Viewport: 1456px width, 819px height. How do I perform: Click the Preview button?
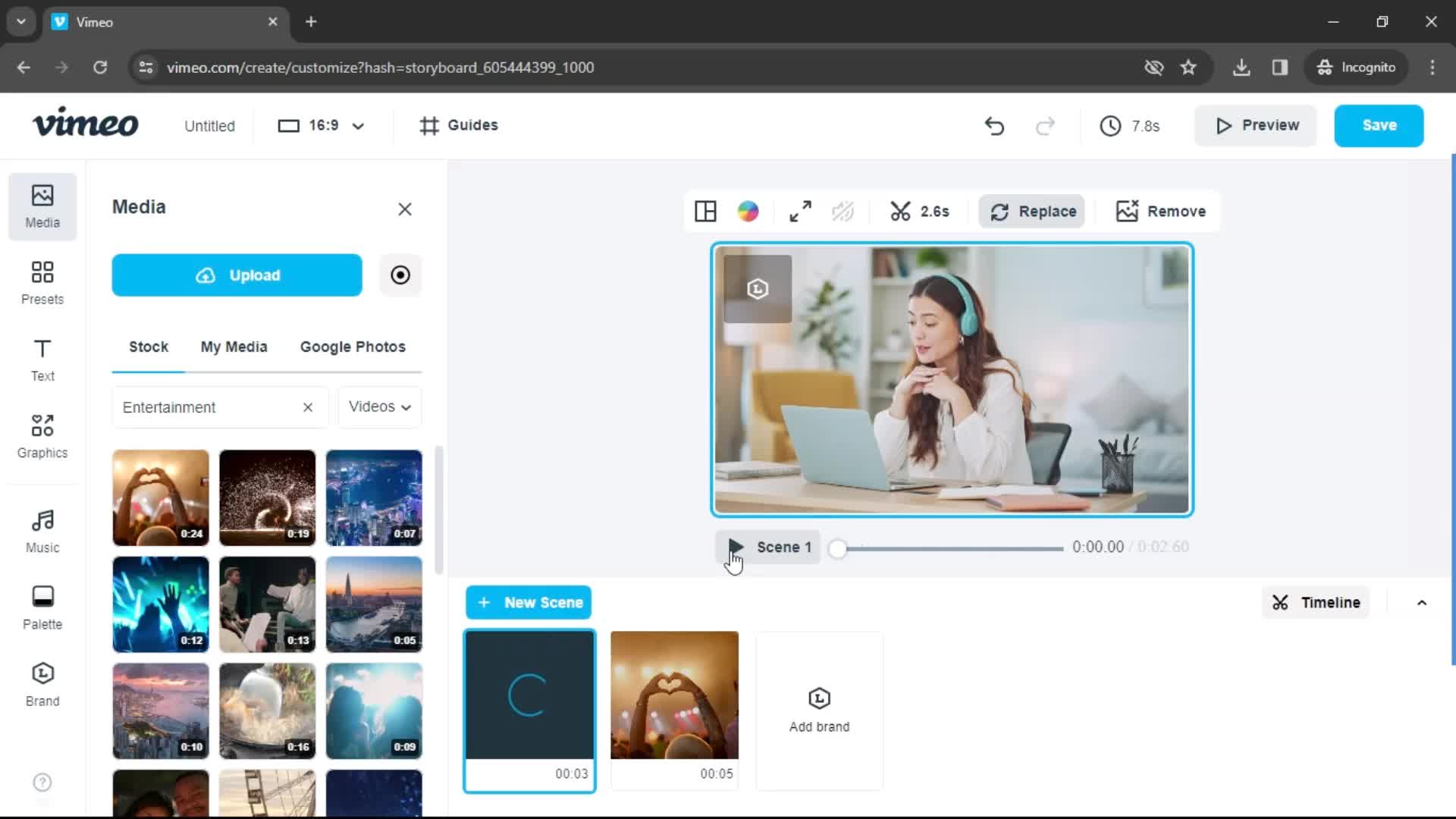click(1256, 126)
